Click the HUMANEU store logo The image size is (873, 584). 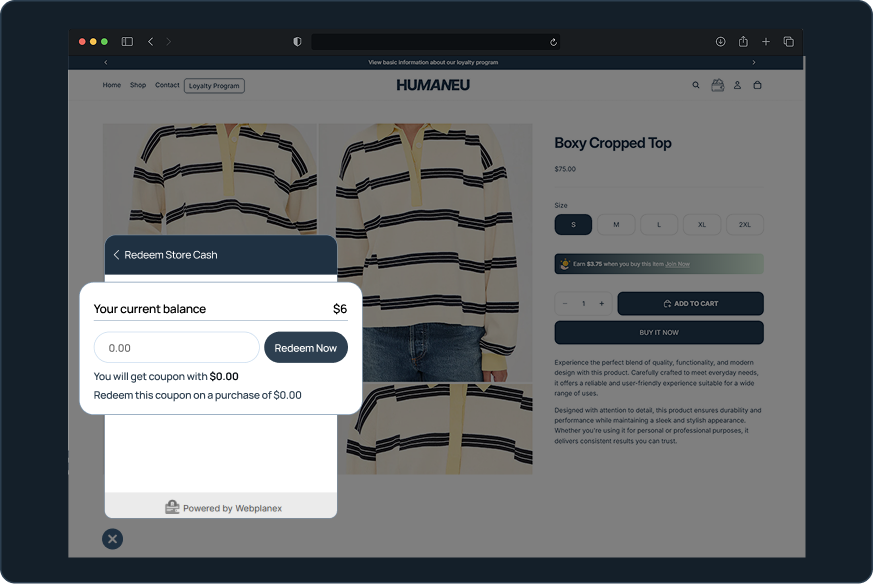[433, 85]
